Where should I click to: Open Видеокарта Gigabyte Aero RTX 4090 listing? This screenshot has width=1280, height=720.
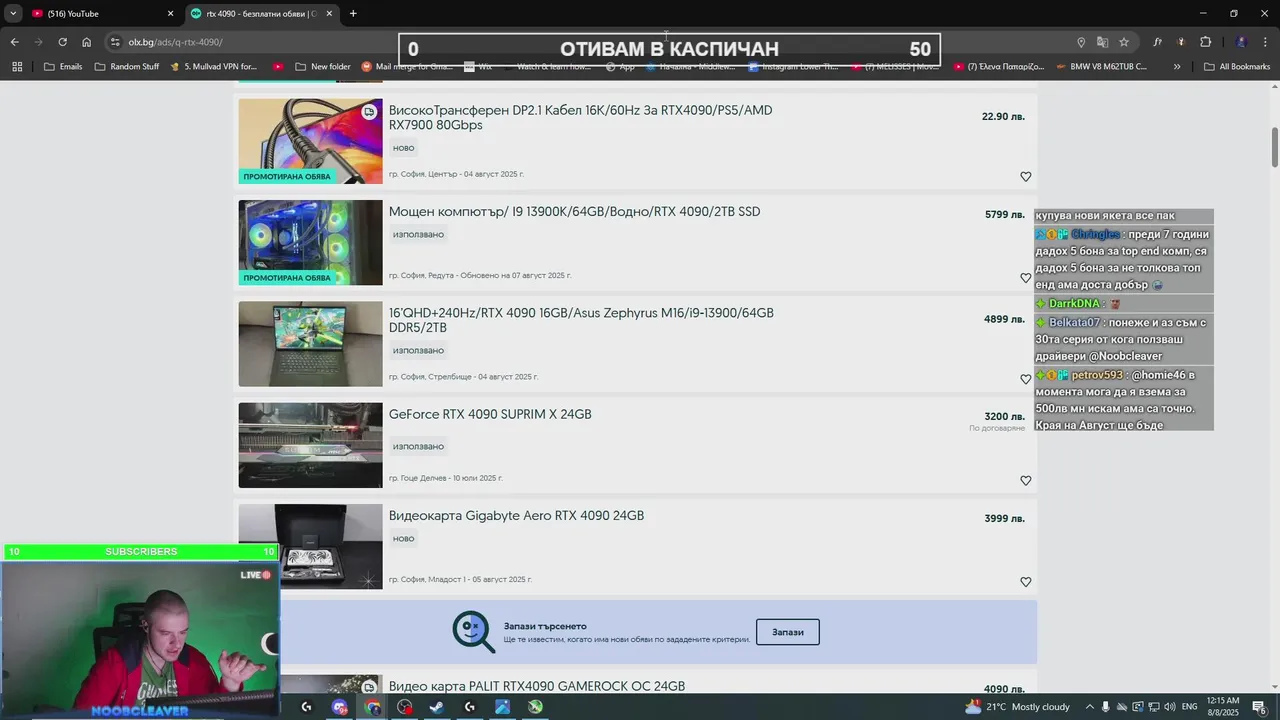click(516, 516)
